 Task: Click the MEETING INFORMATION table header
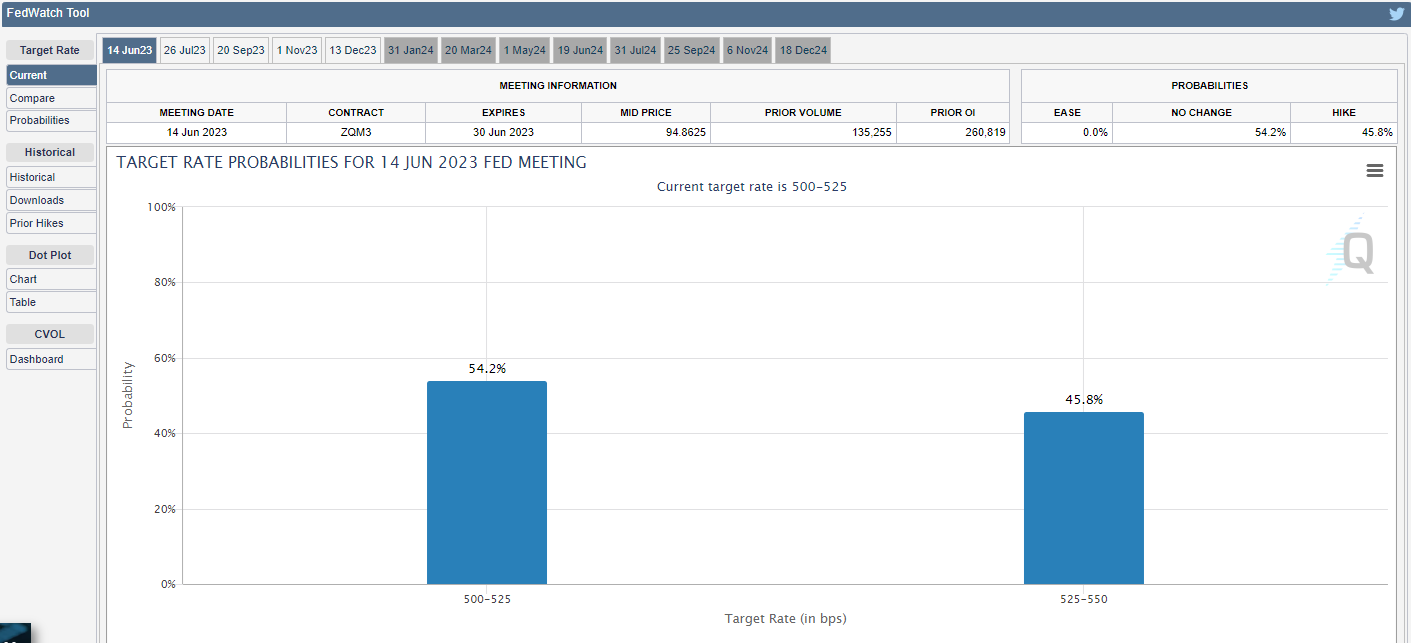[558, 86]
